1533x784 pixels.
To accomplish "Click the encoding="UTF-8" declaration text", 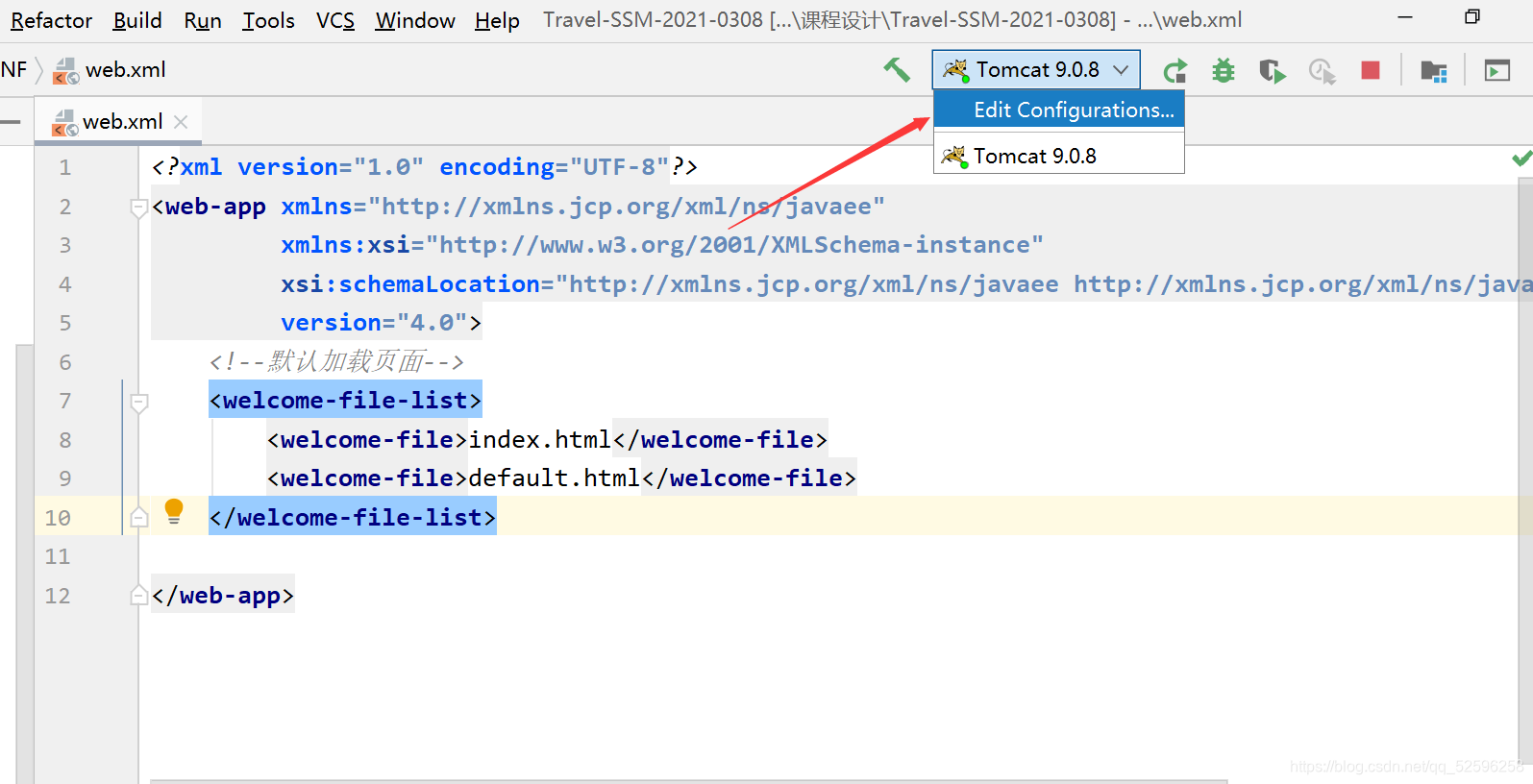I will (x=555, y=167).
